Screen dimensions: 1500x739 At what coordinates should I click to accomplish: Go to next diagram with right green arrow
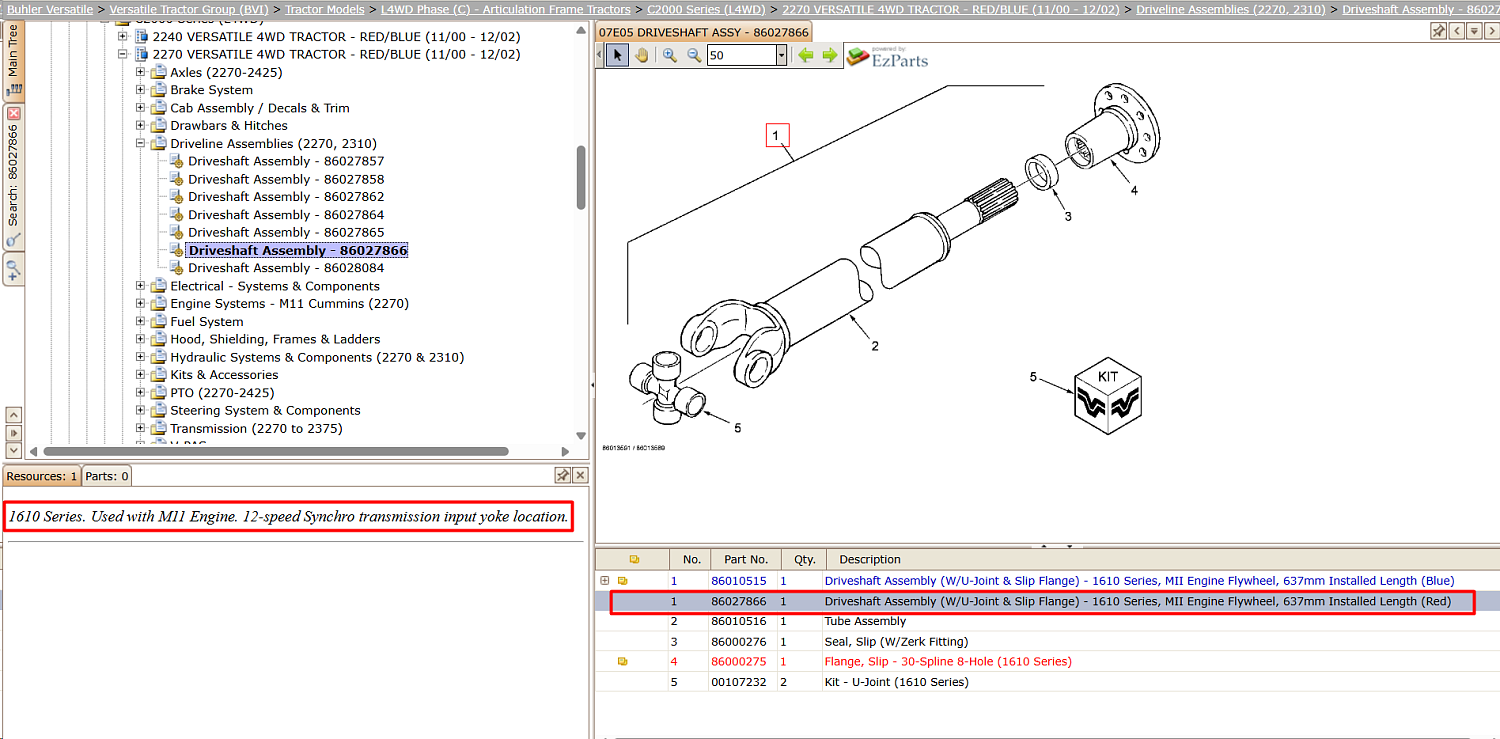click(830, 55)
